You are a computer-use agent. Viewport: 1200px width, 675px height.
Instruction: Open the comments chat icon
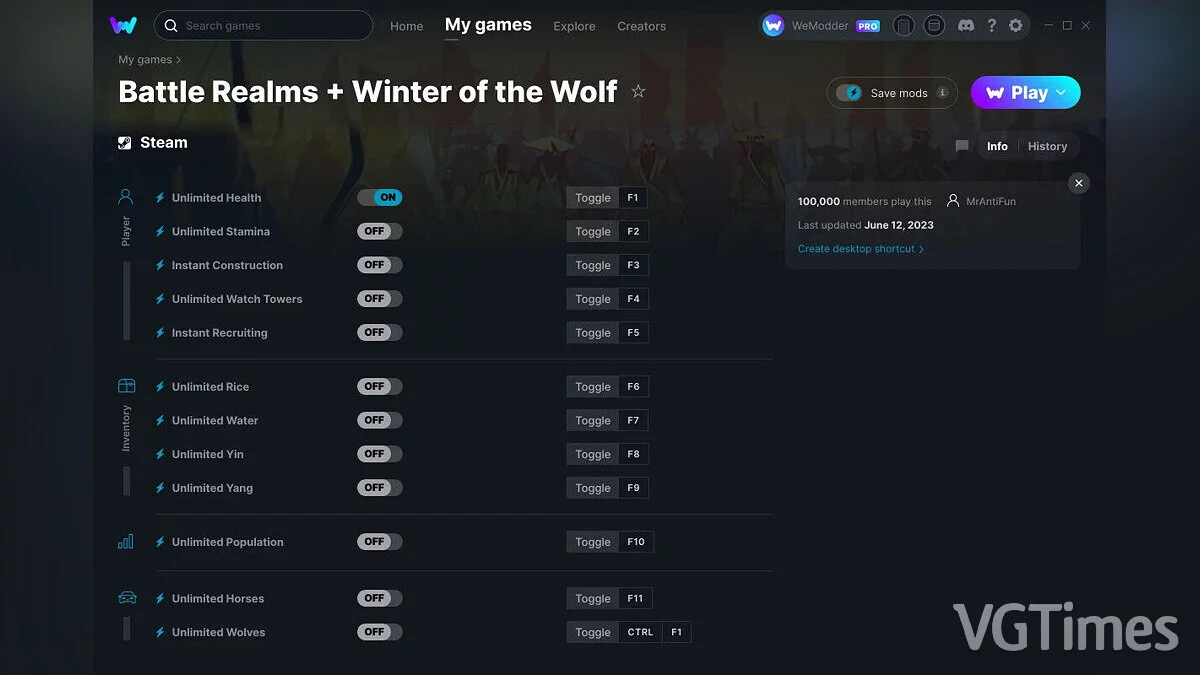pyautogui.click(x=962, y=146)
